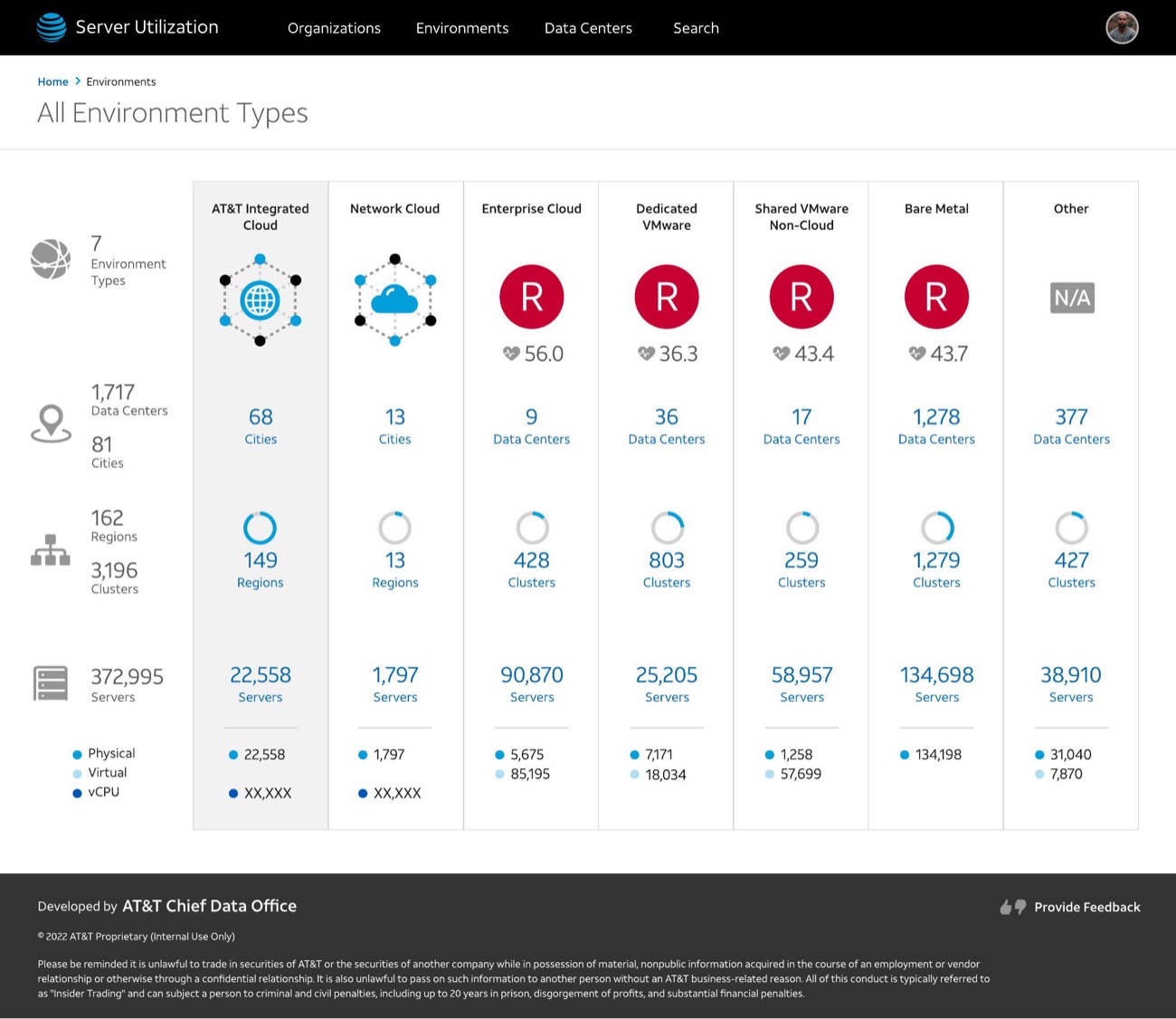1176x1019 pixels.
Task: Click the Physical legend color dot
Action: [x=77, y=754]
